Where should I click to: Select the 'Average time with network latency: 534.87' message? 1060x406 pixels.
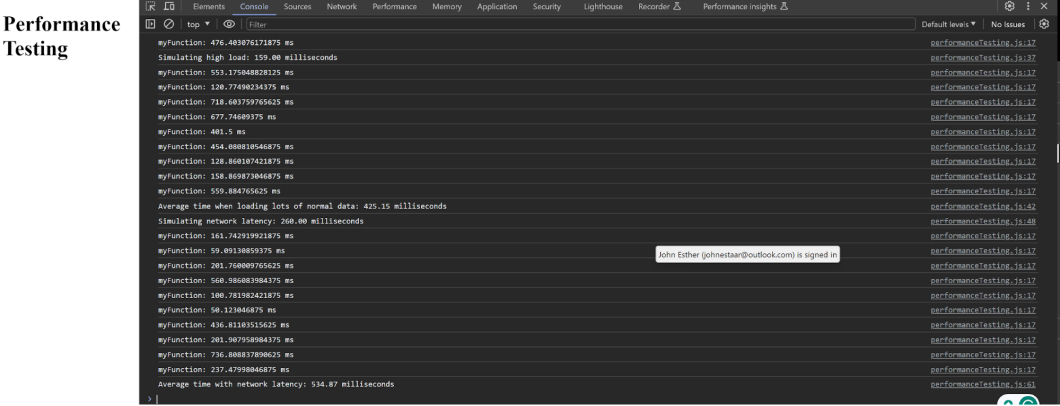click(x=276, y=384)
